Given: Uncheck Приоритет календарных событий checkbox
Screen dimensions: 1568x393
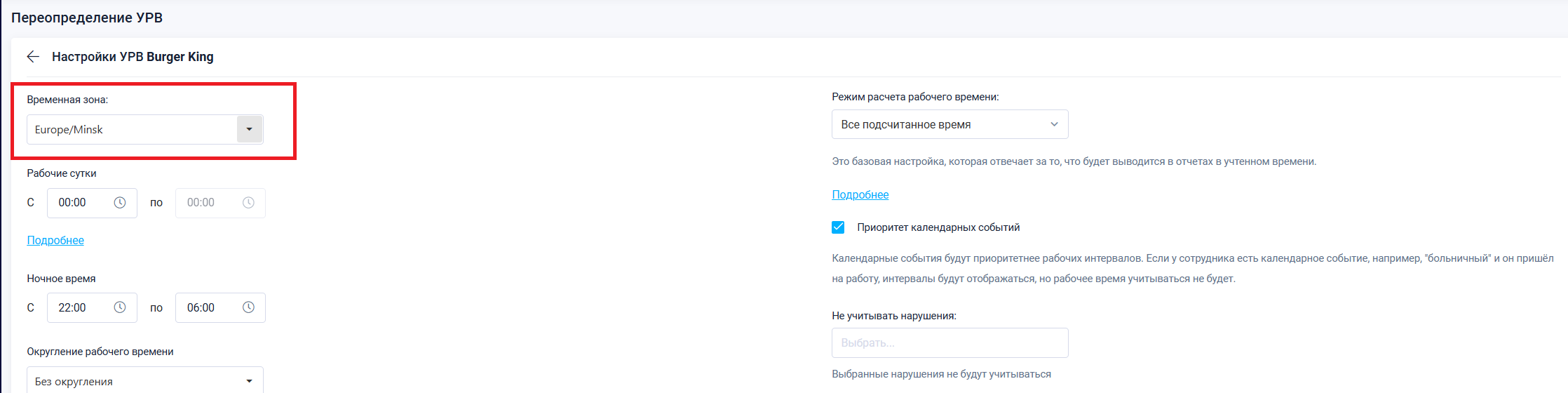Looking at the screenshot, I should point(838,227).
